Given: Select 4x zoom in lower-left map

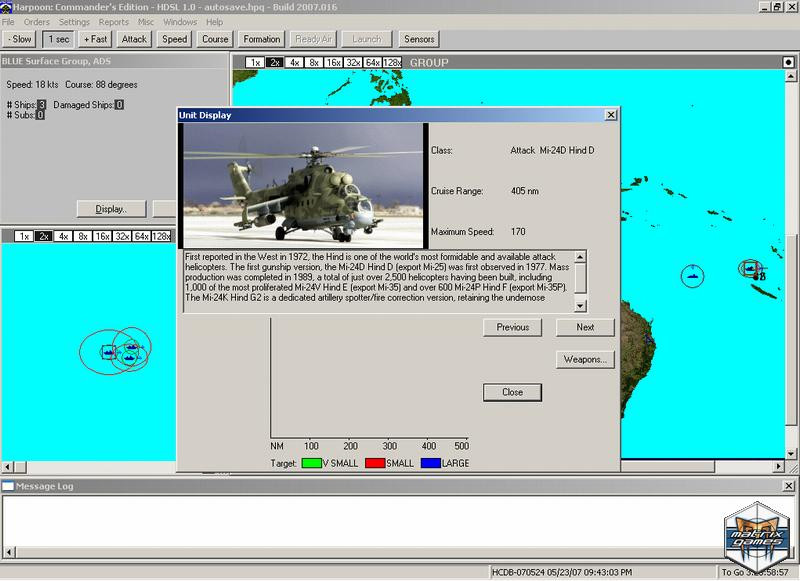Looking at the screenshot, I should [x=63, y=236].
